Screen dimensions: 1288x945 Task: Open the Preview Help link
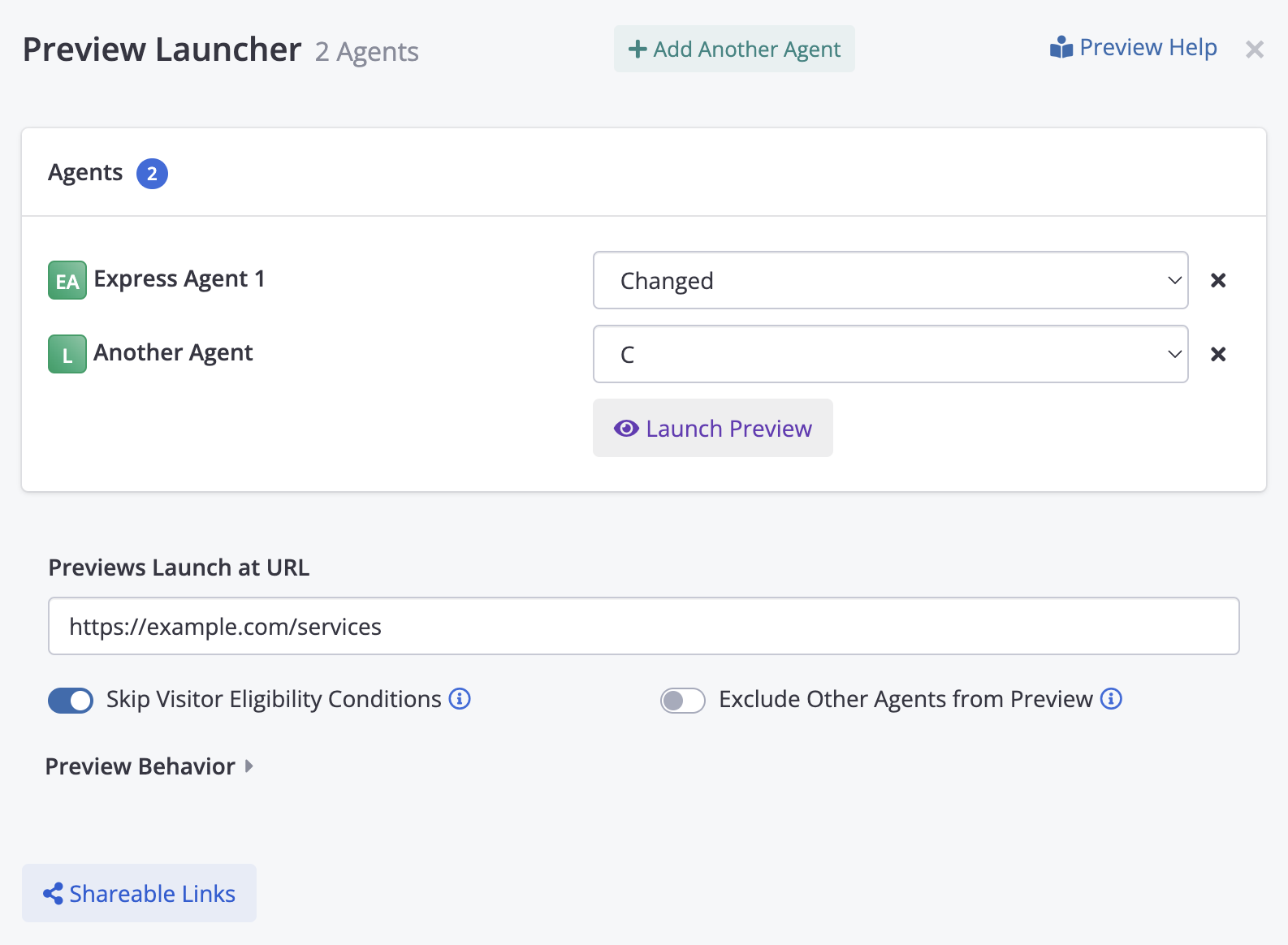coord(1134,48)
